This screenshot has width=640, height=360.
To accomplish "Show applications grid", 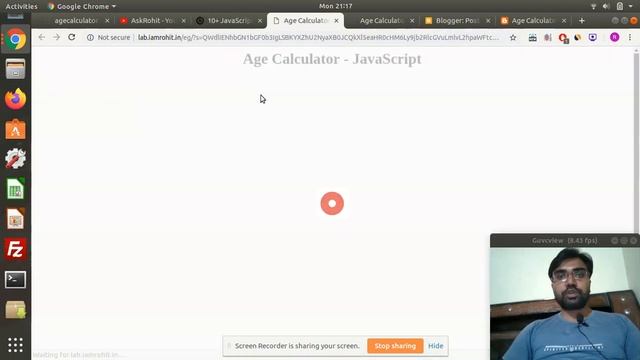I will (16, 345).
